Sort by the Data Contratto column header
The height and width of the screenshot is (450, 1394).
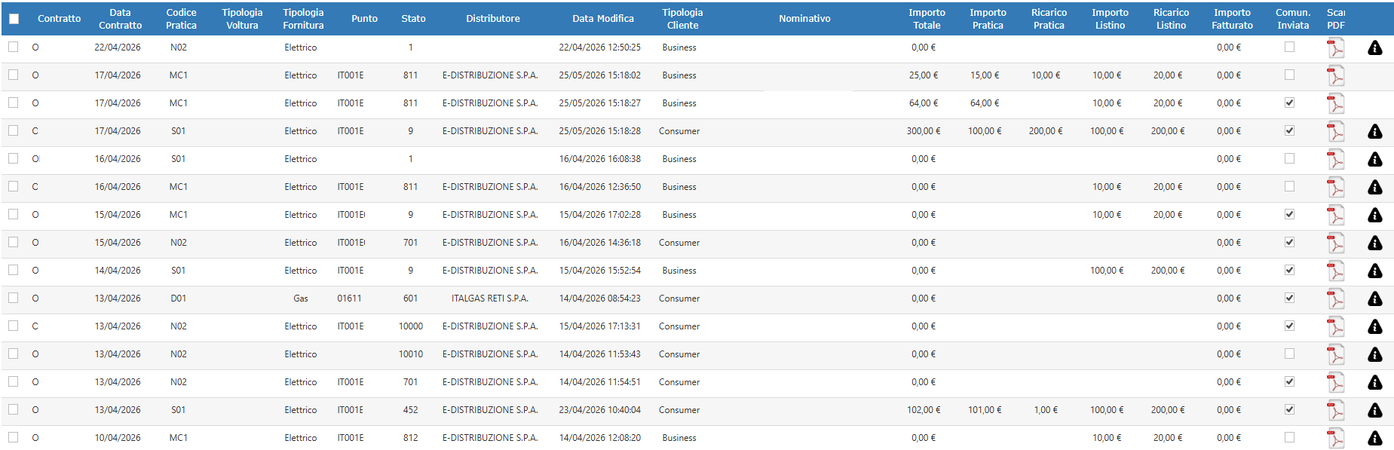(120, 19)
